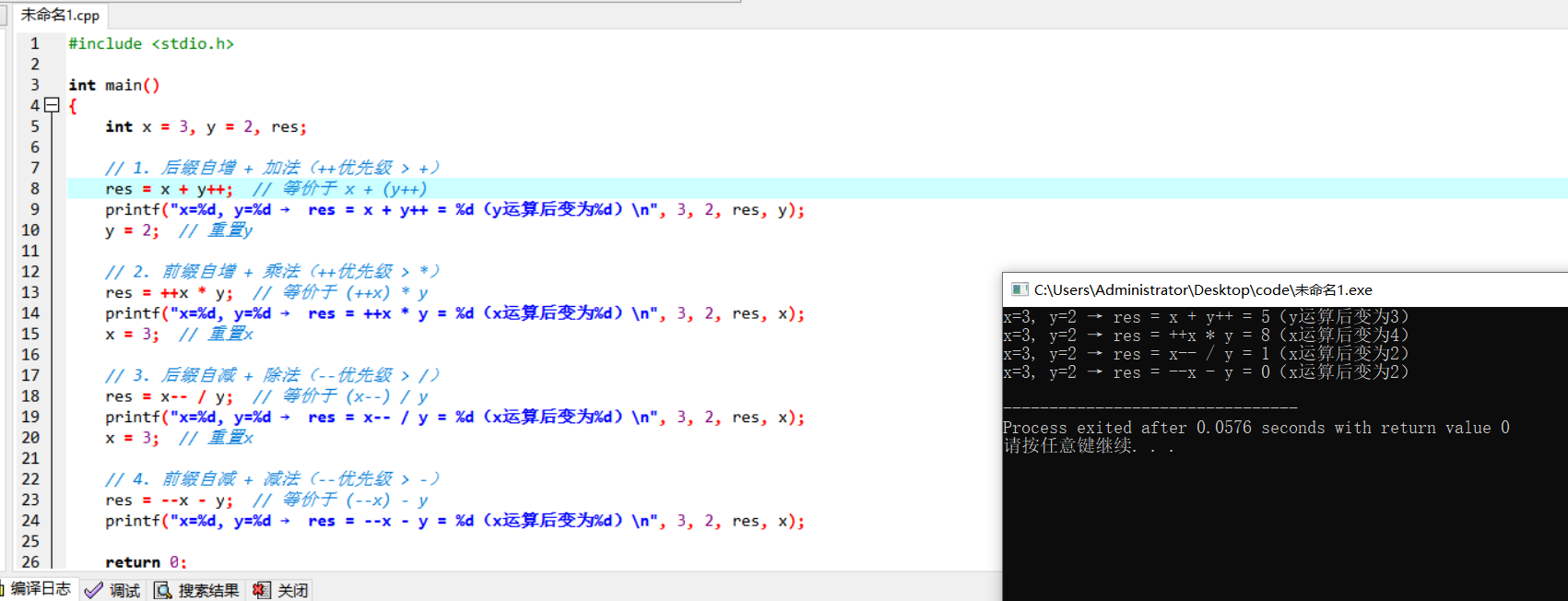Click the 'res = x-- / y;' statement
The image size is (1568, 601).
tap(170, 396)
